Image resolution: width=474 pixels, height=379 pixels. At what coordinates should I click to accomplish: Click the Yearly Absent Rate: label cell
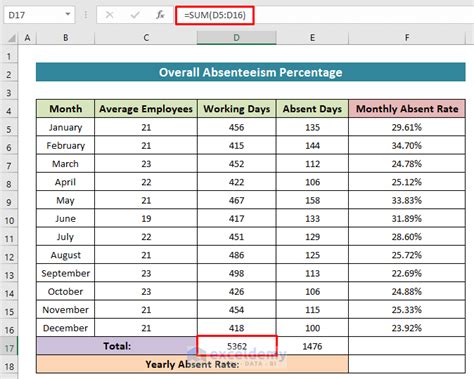point(192,364)
